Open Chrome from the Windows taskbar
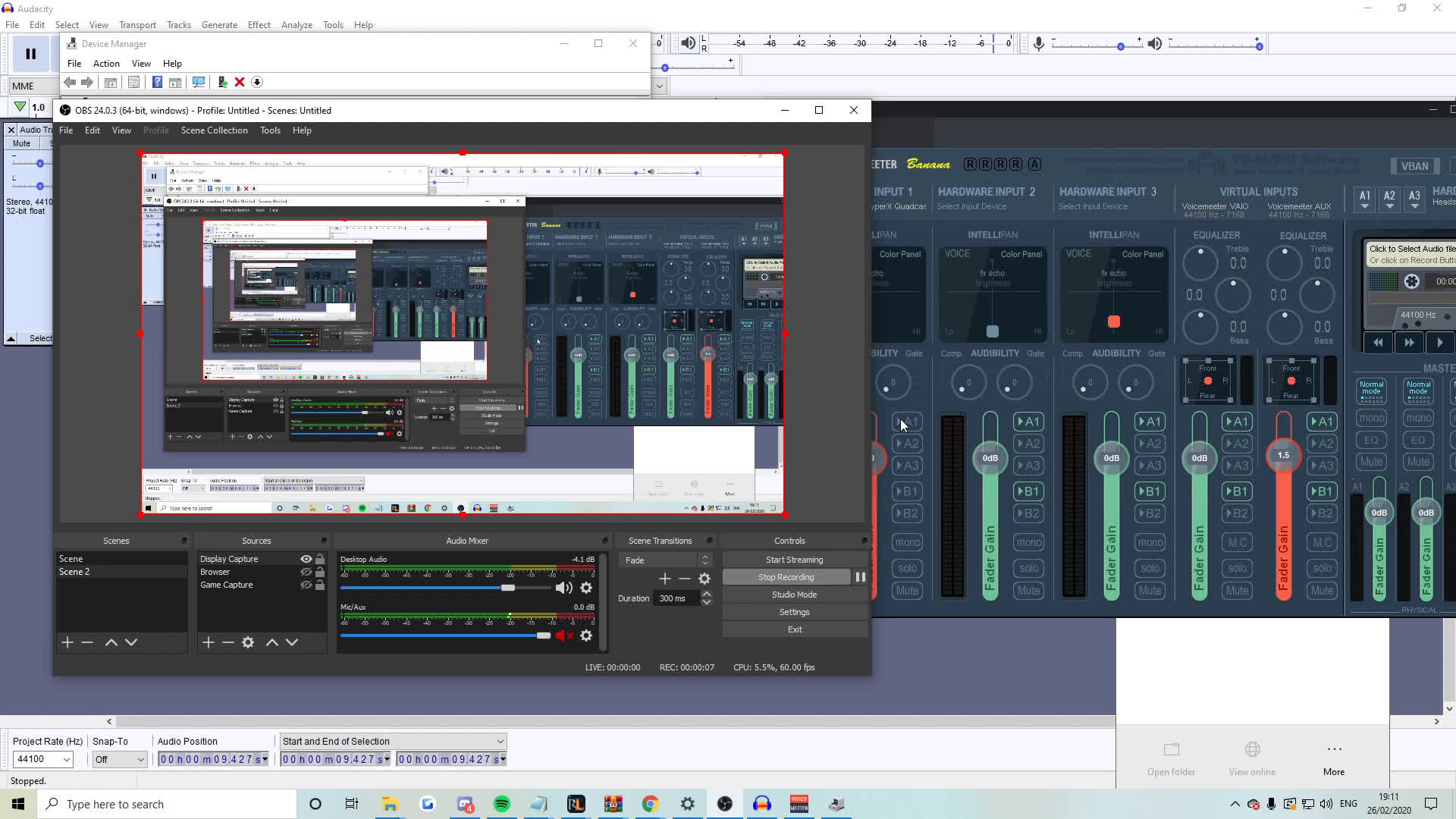Image resolution: width=1456 pixels, height=819 pixels. pos(651,804)
